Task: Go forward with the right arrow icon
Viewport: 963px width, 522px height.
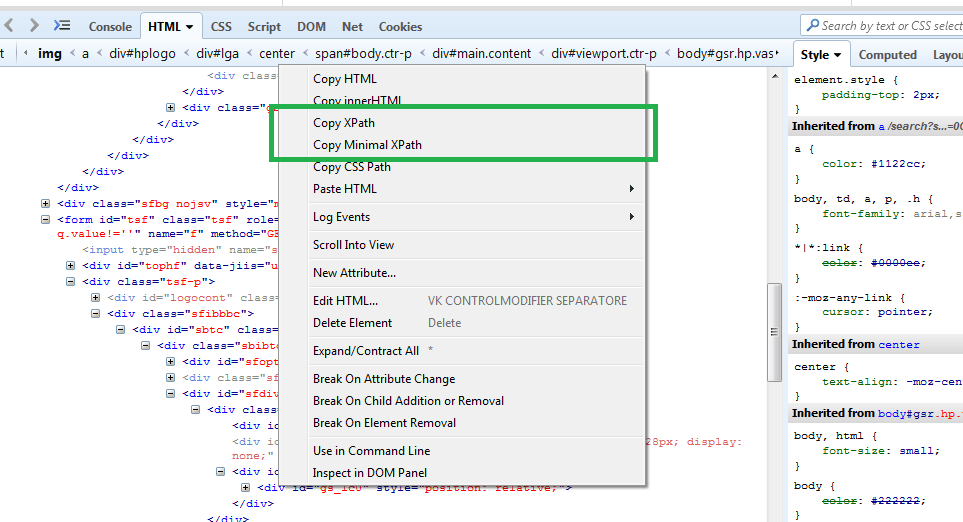Action: pos(34,26)
